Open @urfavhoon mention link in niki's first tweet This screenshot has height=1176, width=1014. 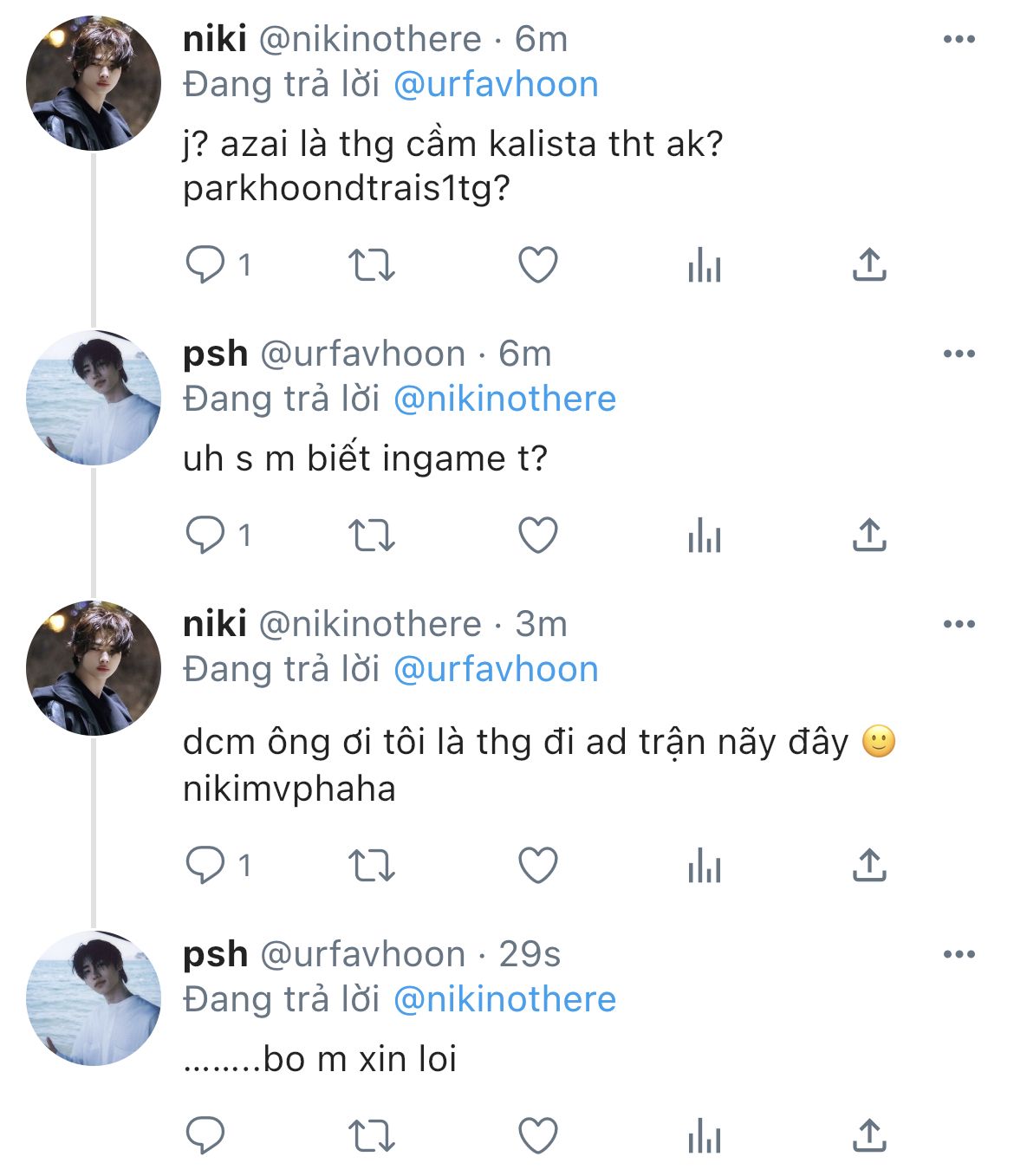pyautogui.click(x=496, y=85)
